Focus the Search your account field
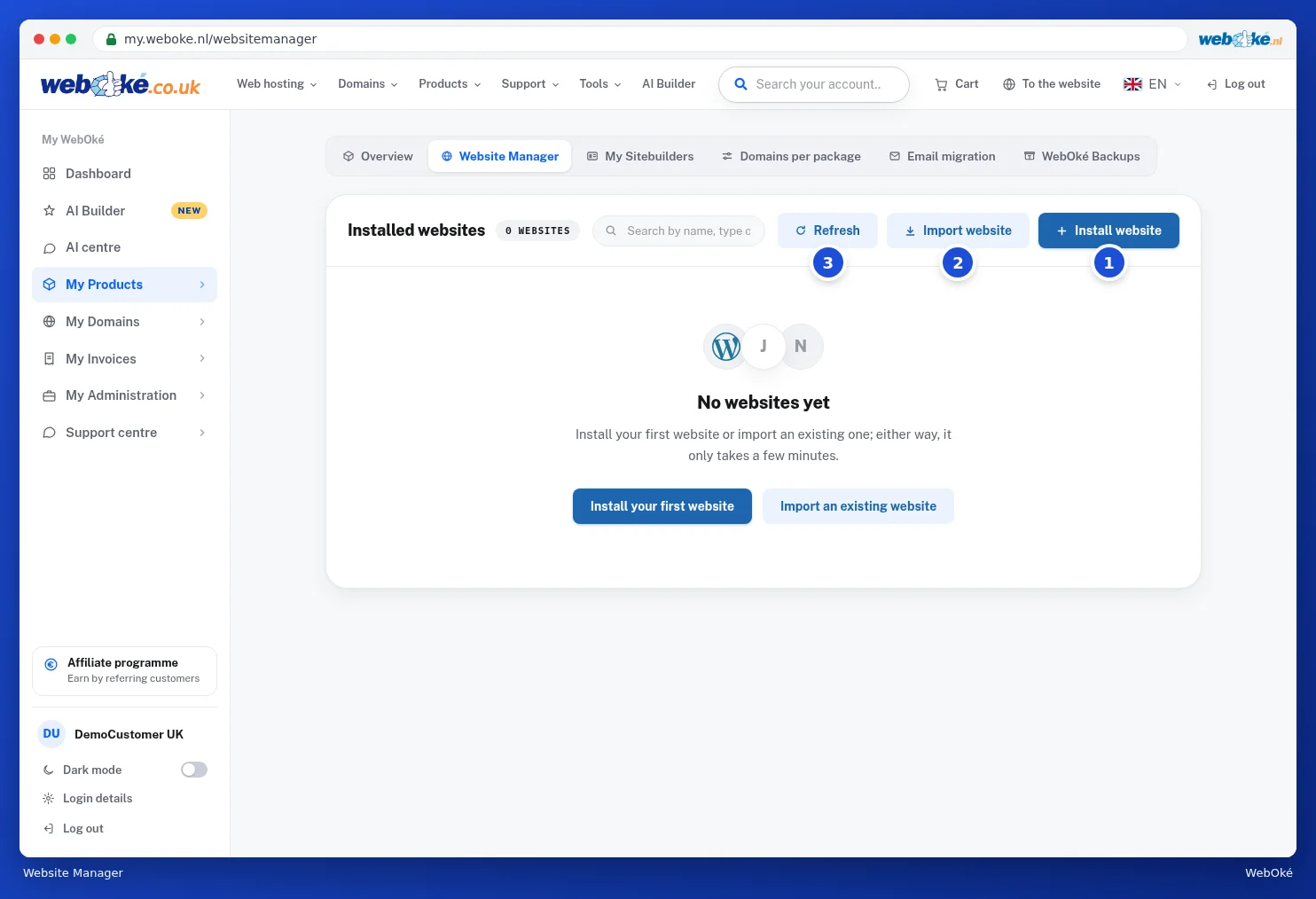This screenshot has width=1316, height=899. tap(814, 84)
